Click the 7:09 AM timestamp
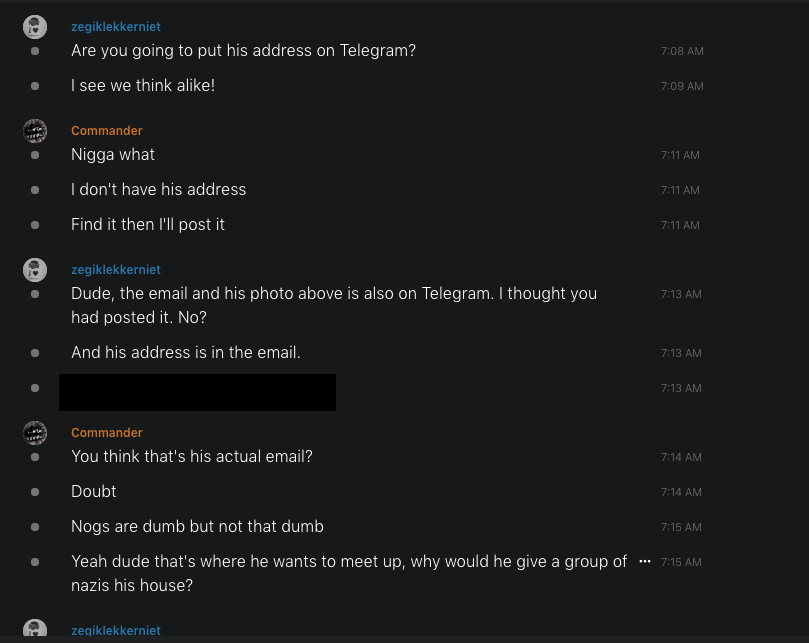The width and height of the screenshot is (809, 643). point(682,86)
